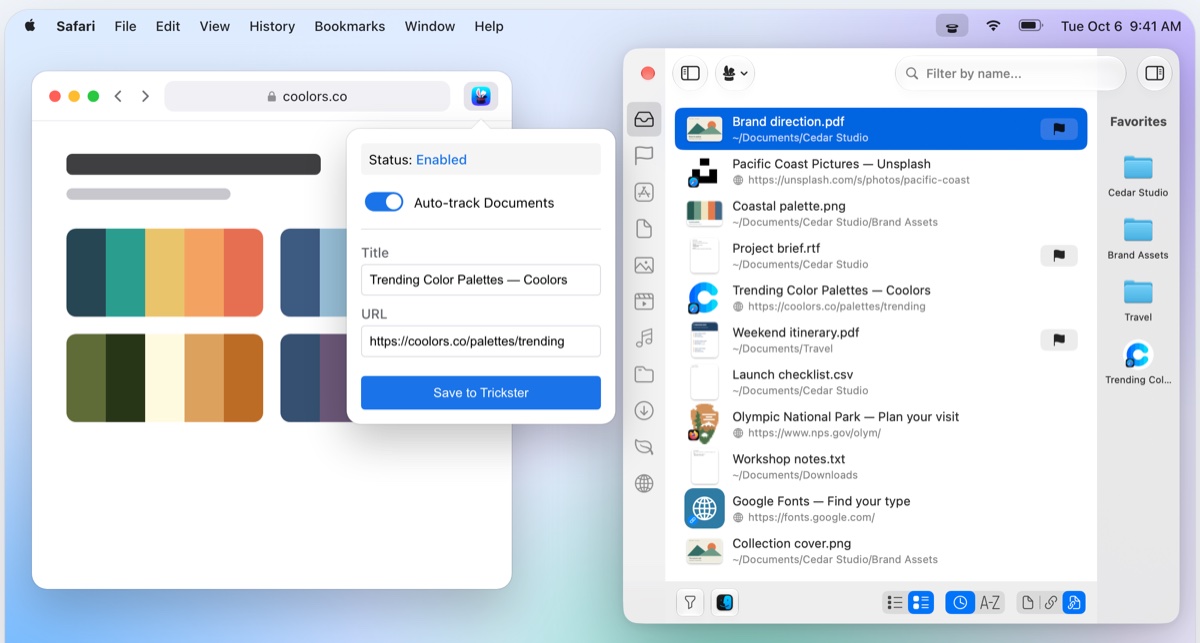Go back in Safari window
1200x643 pixels.
(118, 96)
